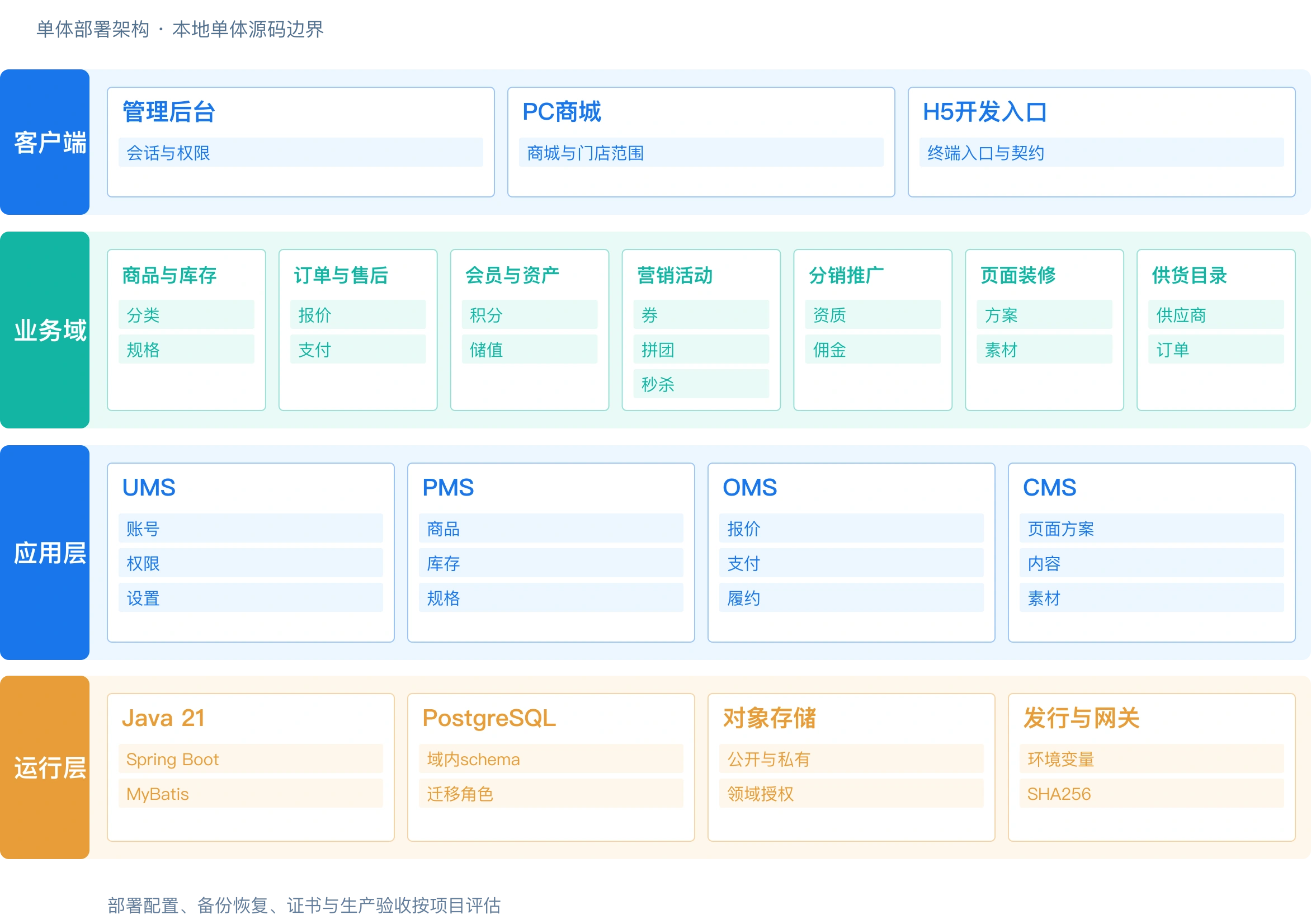Screen dimensions: 1311x924
Task: Click Spring Boot under Java 21
Action: click(x=251, y=759)
